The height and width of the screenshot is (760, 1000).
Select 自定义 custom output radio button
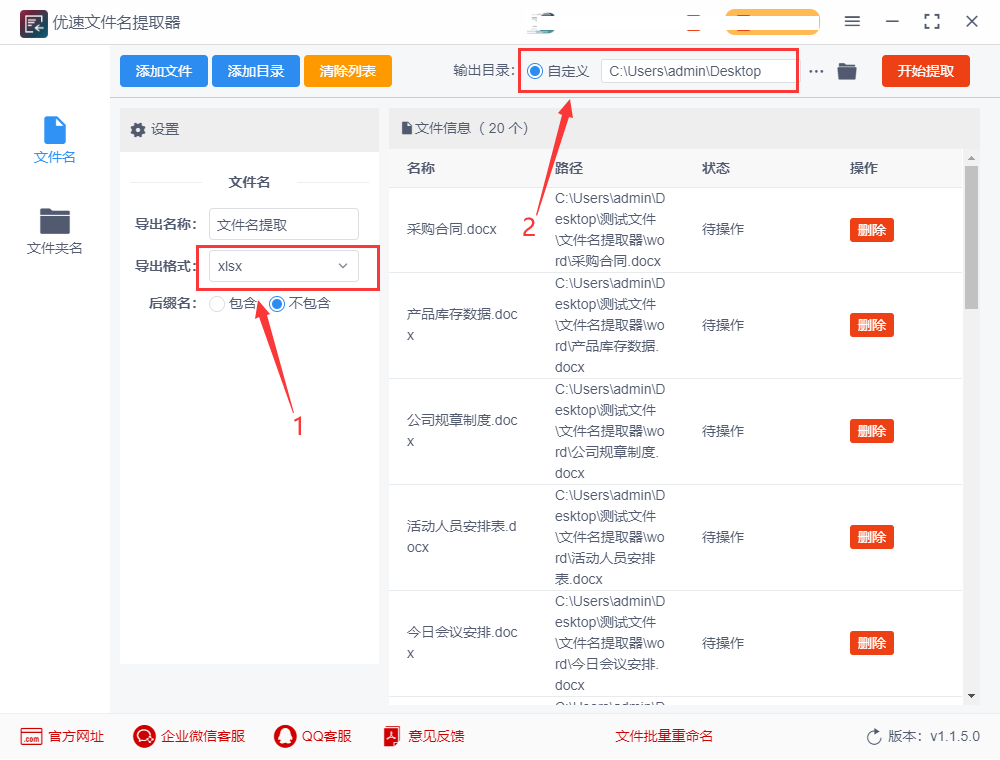click(x=535, y=71)
